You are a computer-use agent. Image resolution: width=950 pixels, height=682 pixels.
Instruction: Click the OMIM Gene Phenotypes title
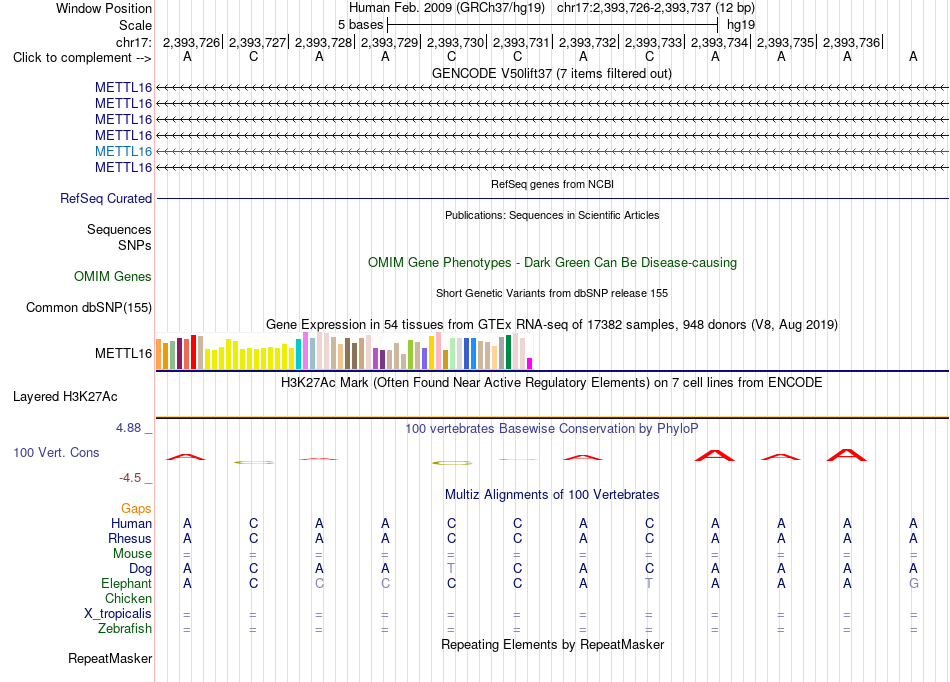pos(552,262)
